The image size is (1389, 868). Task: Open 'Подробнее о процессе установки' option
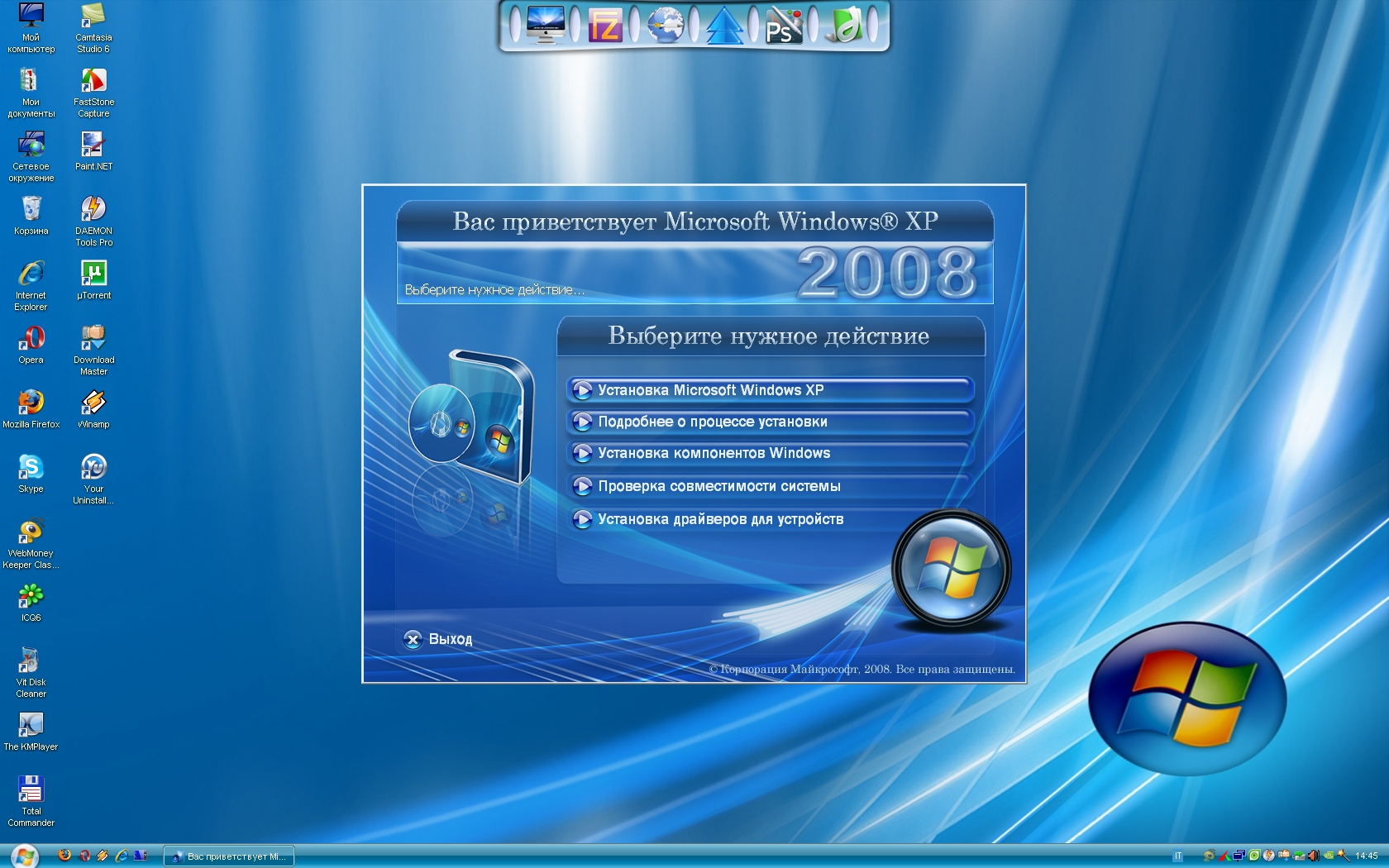coord(770,422)
